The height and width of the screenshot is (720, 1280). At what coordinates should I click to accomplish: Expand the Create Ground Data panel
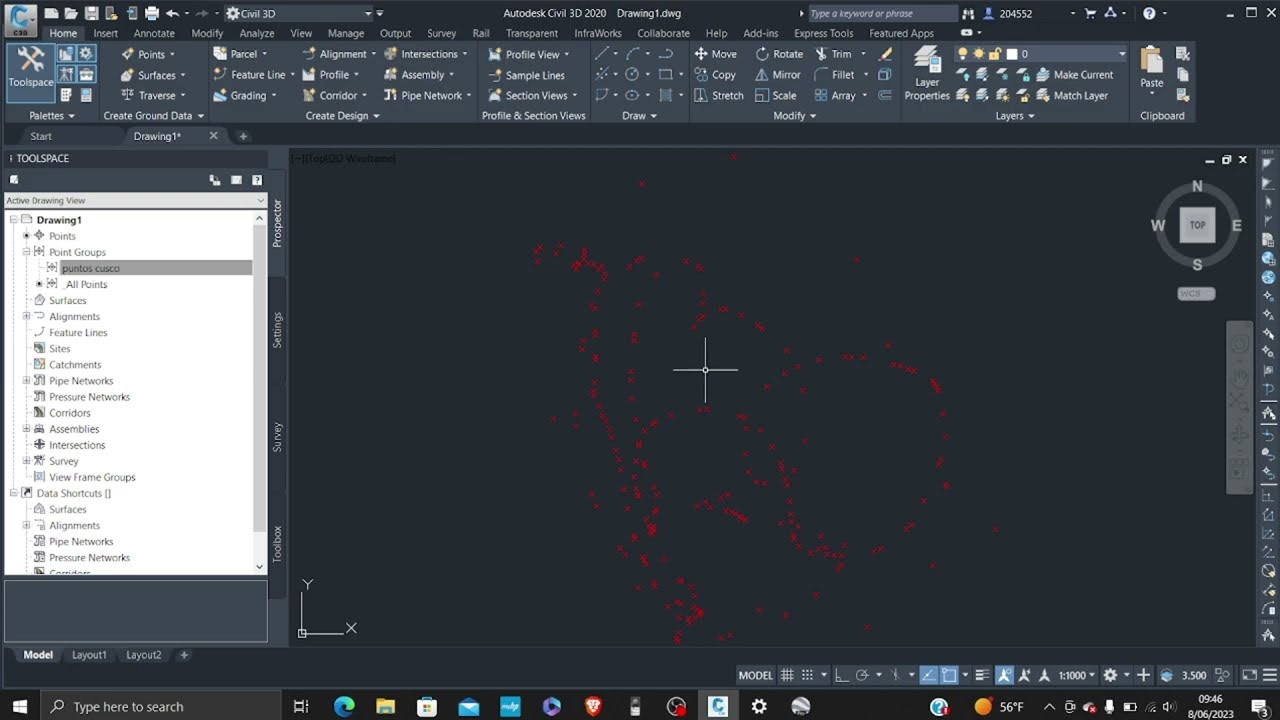coord(154,116)
